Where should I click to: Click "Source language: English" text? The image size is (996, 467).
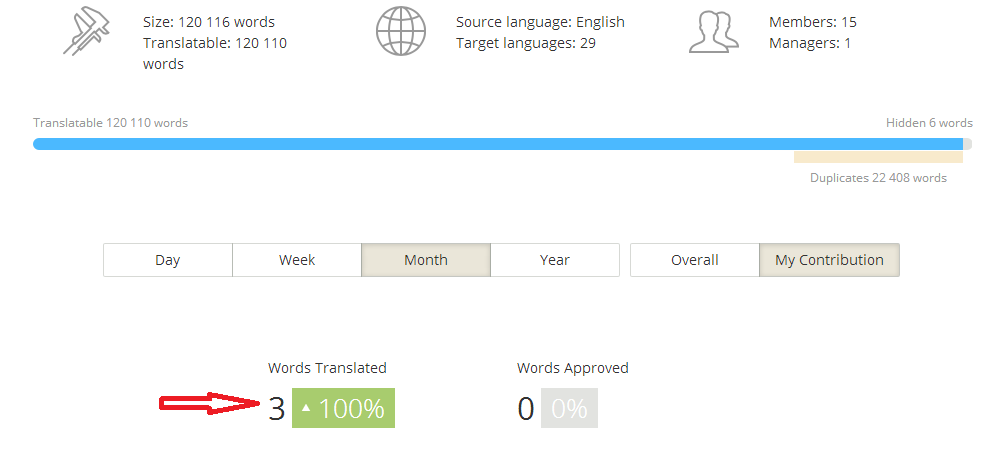click(x=540, y=22)
